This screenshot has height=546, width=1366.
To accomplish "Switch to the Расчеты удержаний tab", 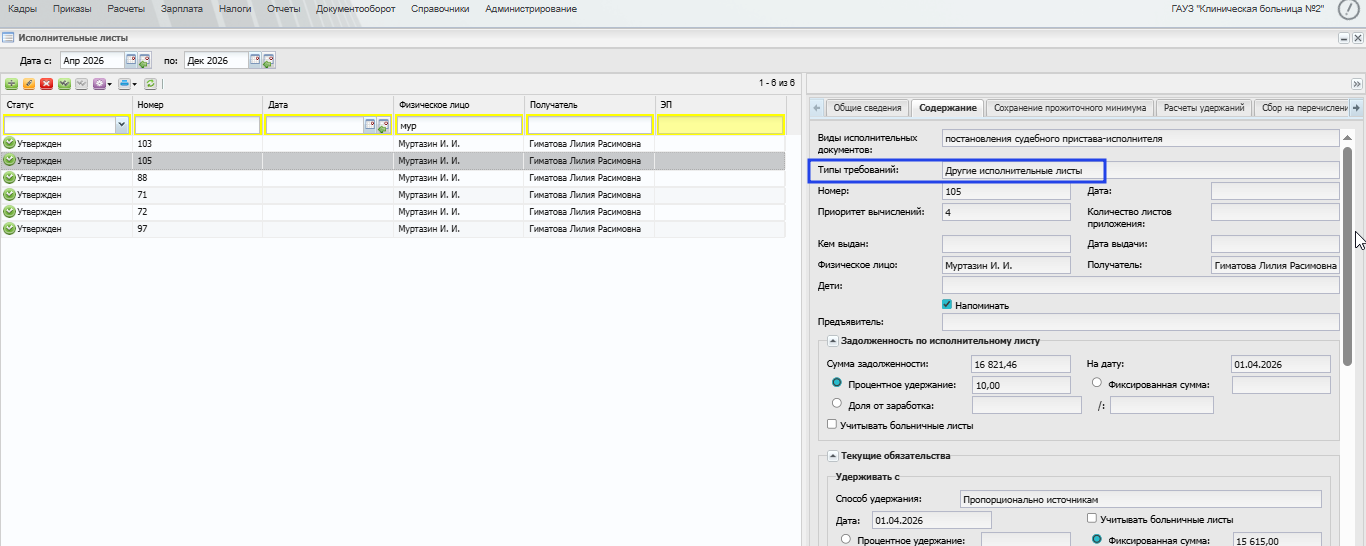I will point(1204,108).
